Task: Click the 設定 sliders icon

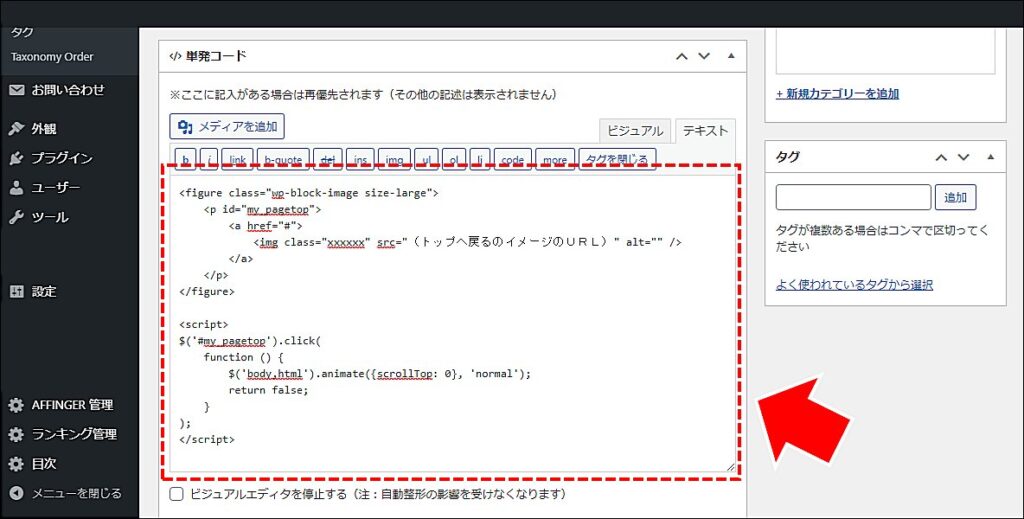Action: [x=16, y=292]
